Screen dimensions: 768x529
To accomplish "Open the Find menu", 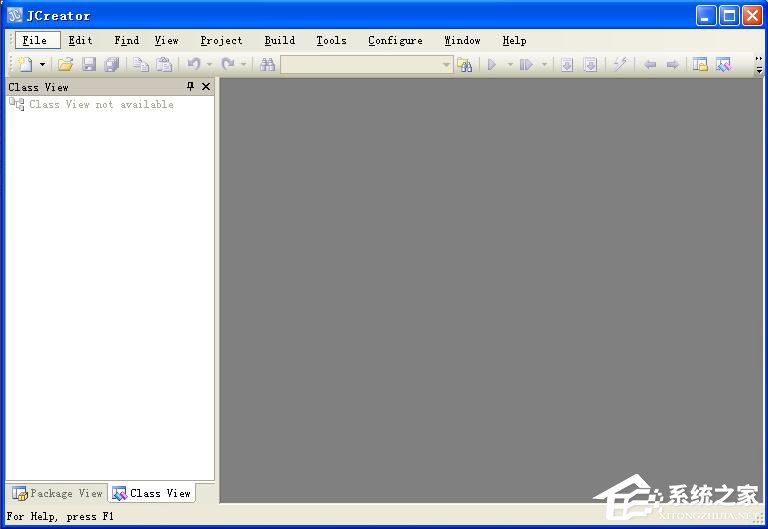I will (x=126, y=40).
